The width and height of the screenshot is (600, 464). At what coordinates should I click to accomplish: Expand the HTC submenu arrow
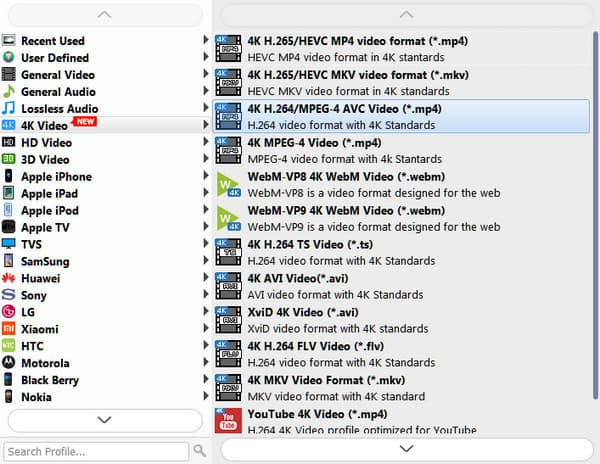206,345
